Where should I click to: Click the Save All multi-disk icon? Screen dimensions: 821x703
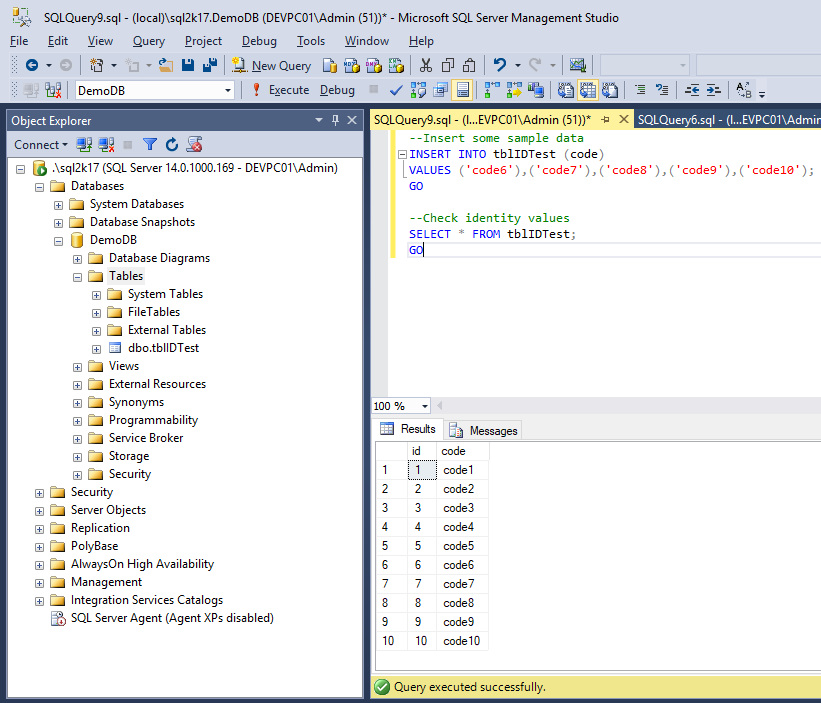pyautogui.click(x=210, y=65)
